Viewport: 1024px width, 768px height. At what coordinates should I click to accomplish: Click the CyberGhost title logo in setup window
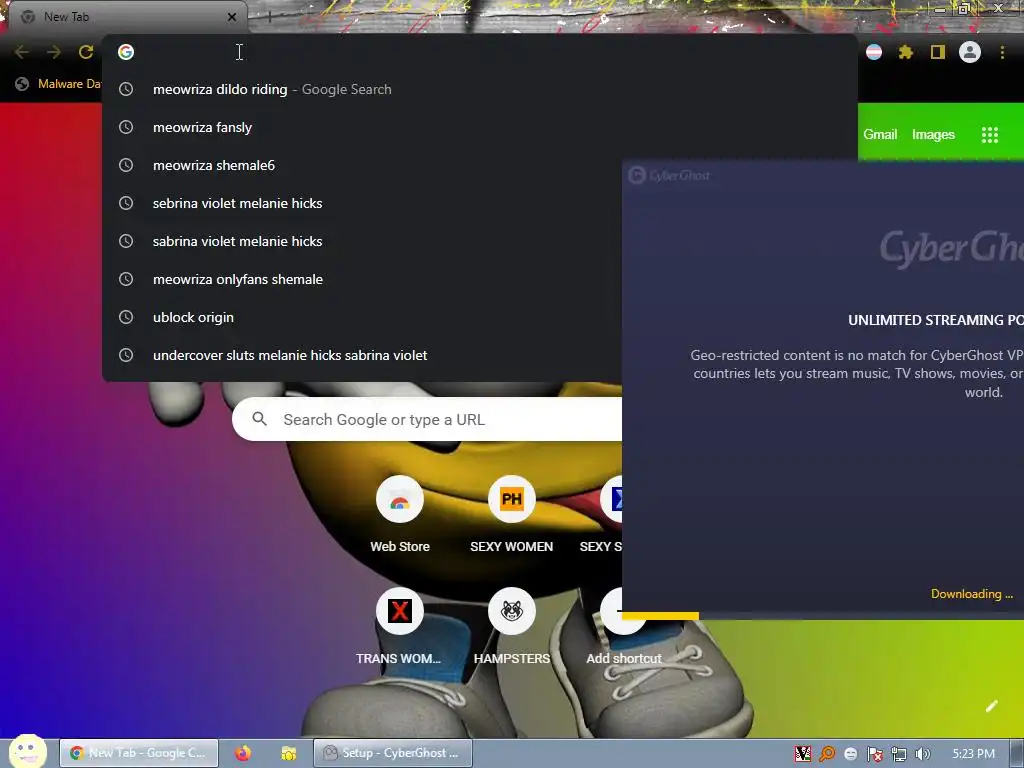pyautogui.click(x=669, y=175)
